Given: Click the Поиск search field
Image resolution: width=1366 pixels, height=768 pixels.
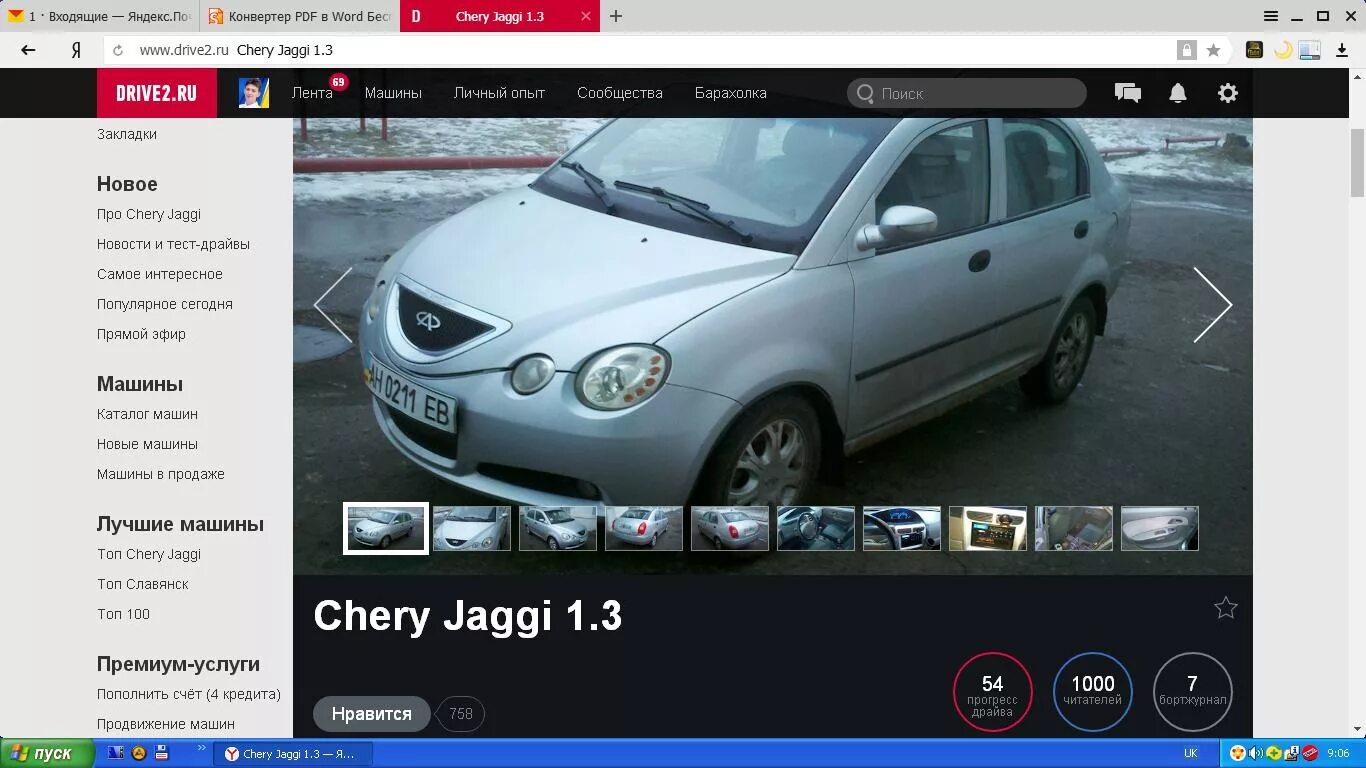Looking at the screenshot, I should (x=967, y=93).
